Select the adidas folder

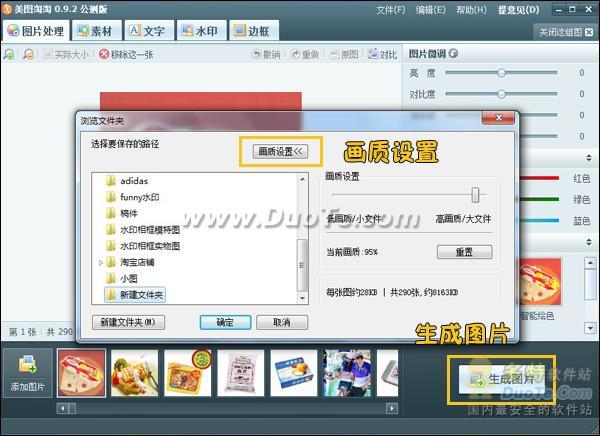point(127,181)
